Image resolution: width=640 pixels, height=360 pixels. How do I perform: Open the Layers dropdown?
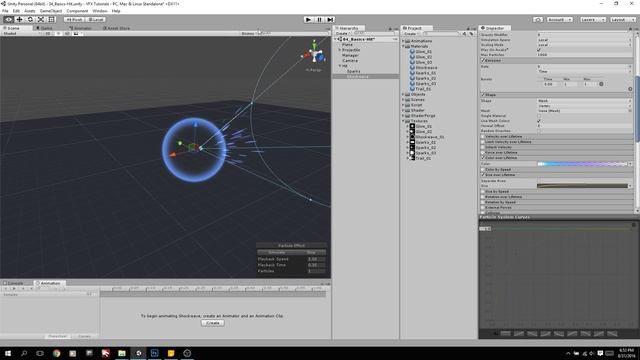point(592,20)
